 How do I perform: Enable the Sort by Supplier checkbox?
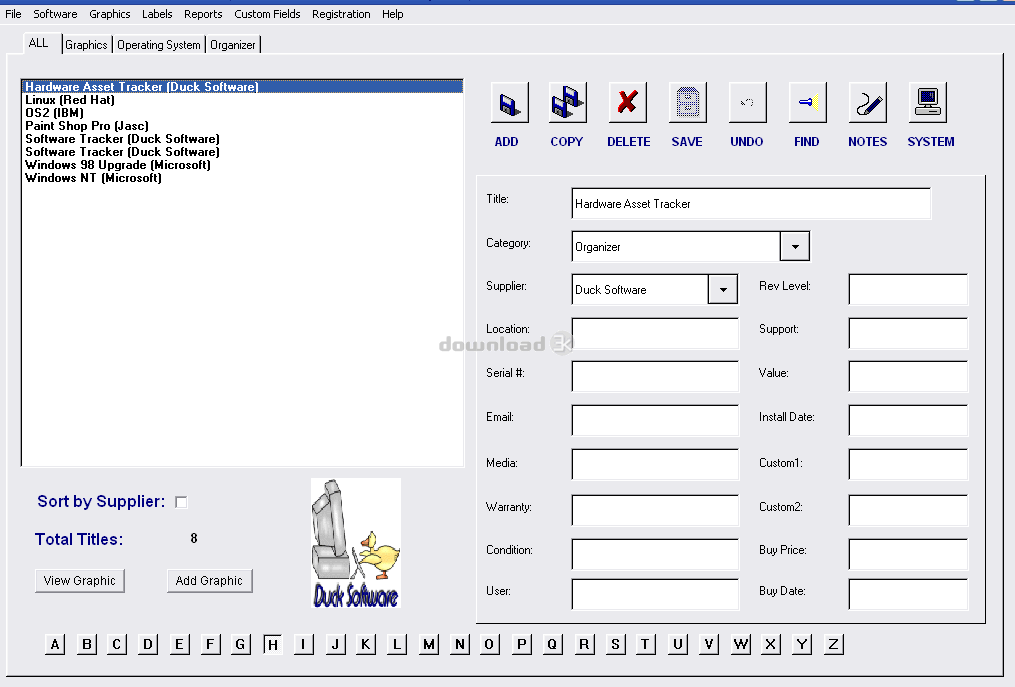(181, 502)
